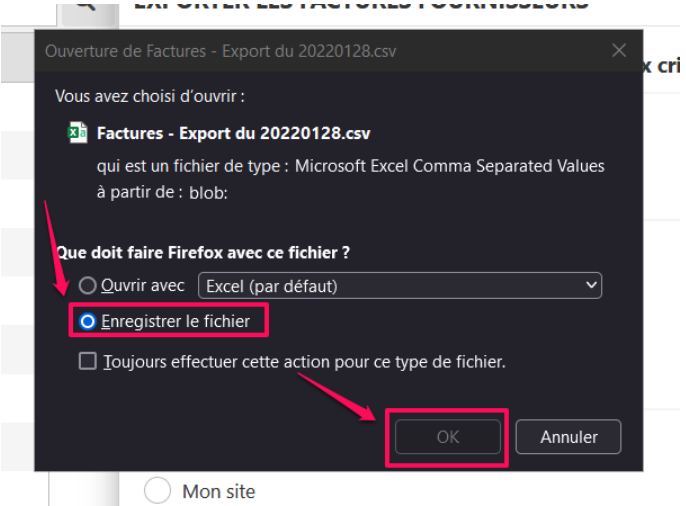Viewport: 686px width, 506px height.
Task: Click the Microsoft Excel Comma Separated Values text
Action: click(449, 166)
